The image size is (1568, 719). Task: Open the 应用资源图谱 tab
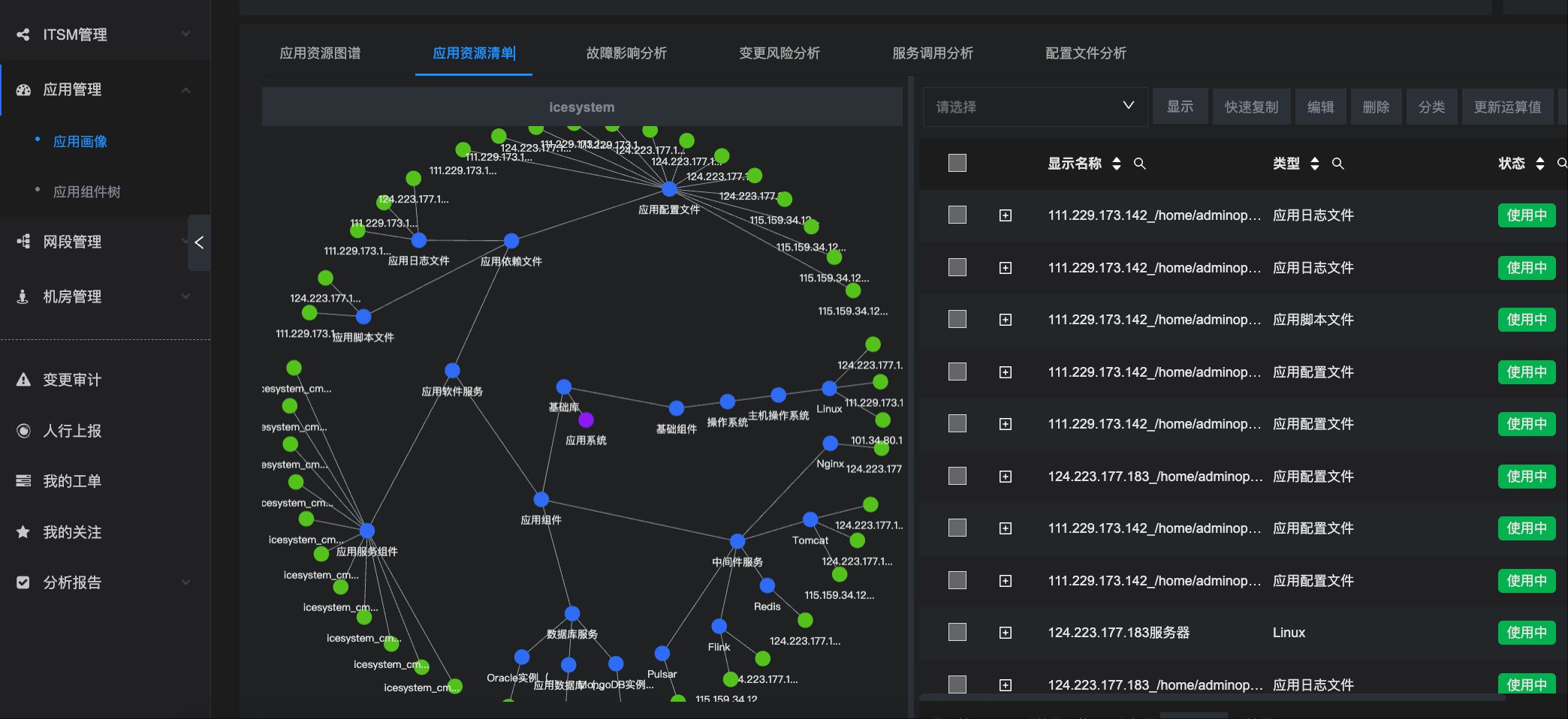320,53
